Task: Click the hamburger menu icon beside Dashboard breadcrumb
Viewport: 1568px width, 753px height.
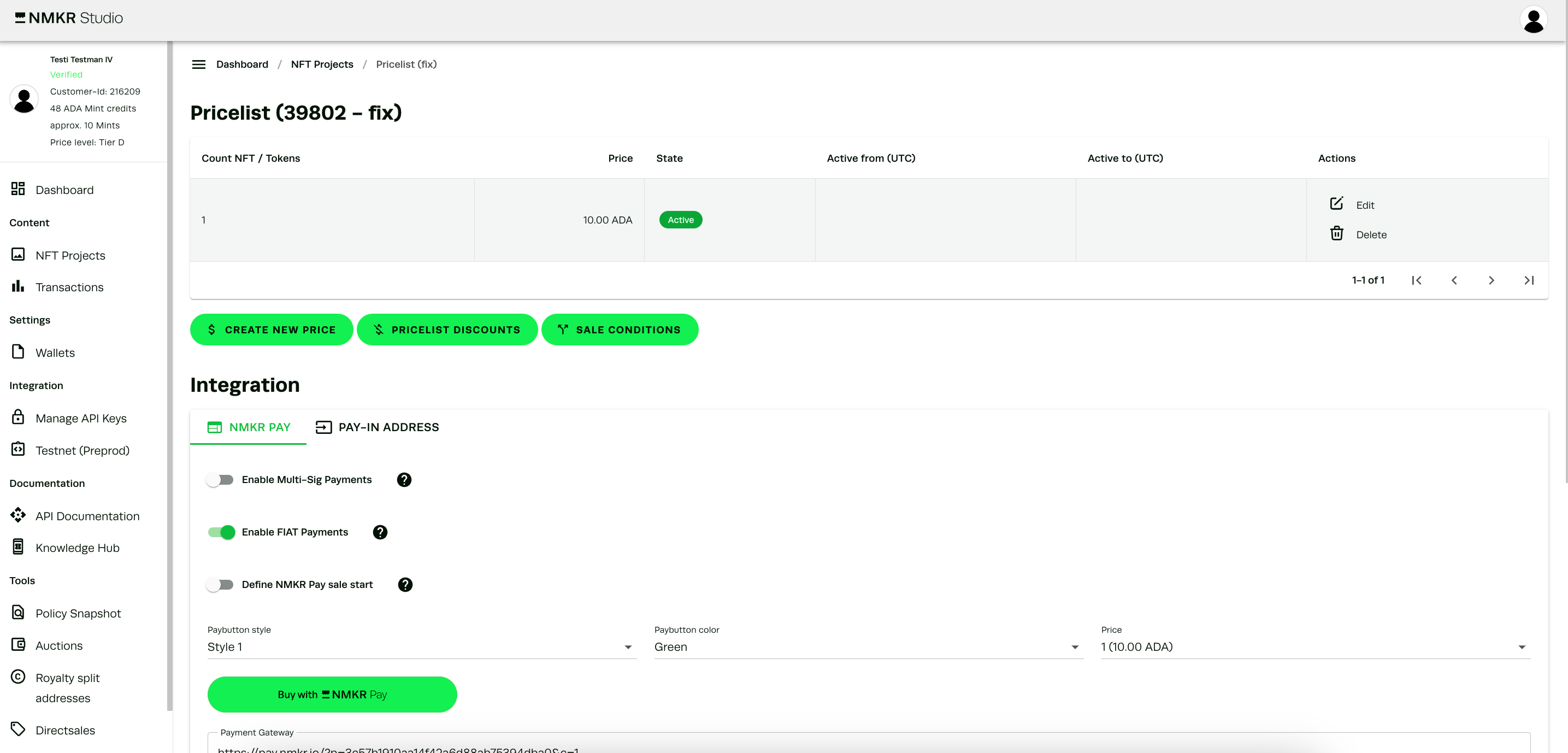Action: coord(198,64)
